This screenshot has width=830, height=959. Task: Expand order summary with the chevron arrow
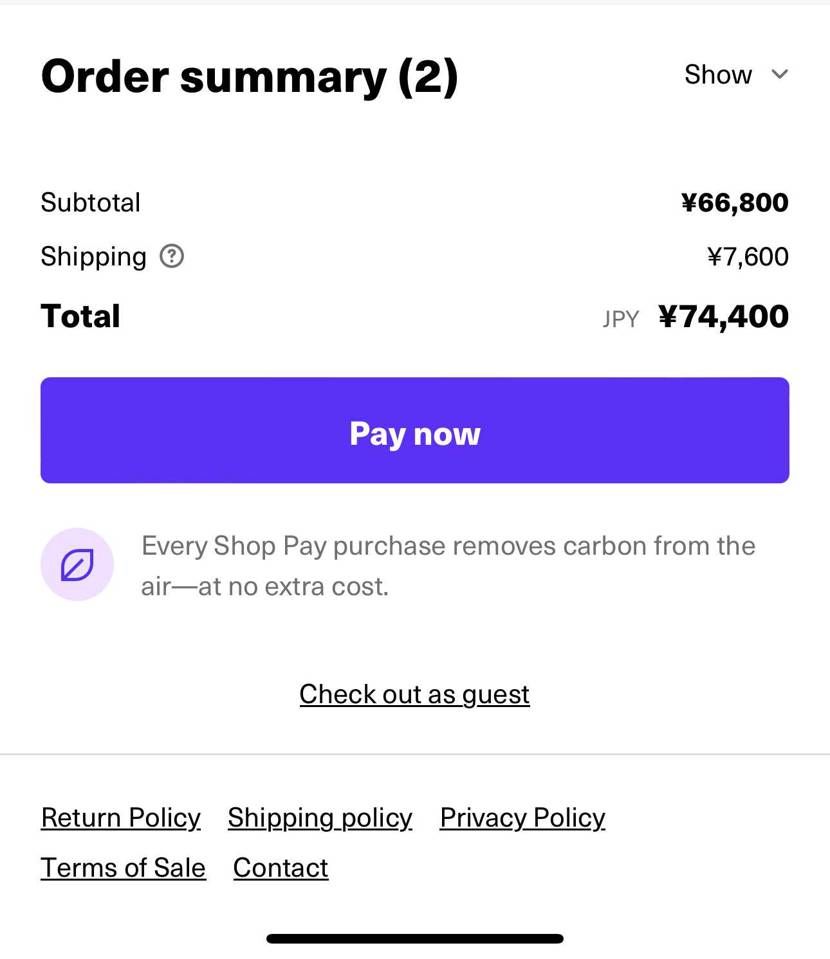click(780, 75)
